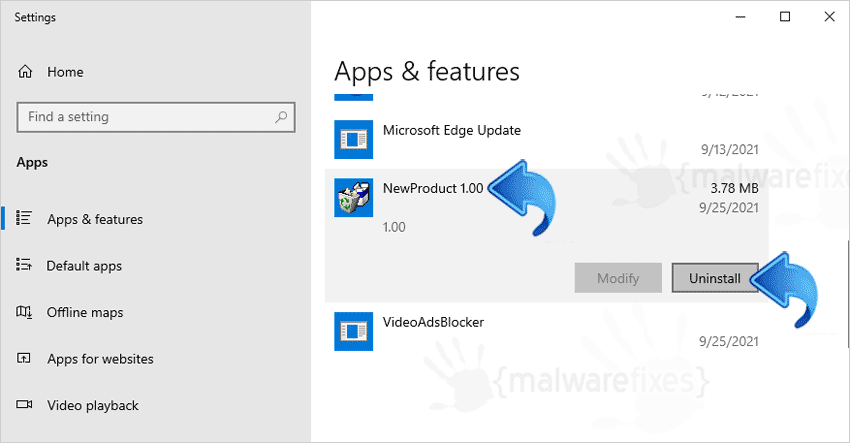Click the Uninstall button for NewProduct

(x=714, y=278)
